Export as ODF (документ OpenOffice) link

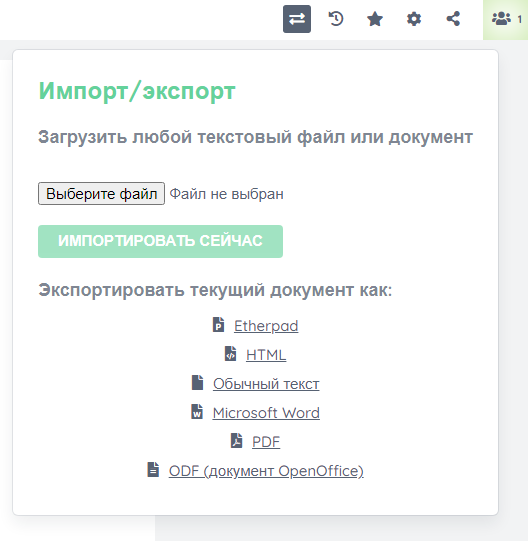266,471
